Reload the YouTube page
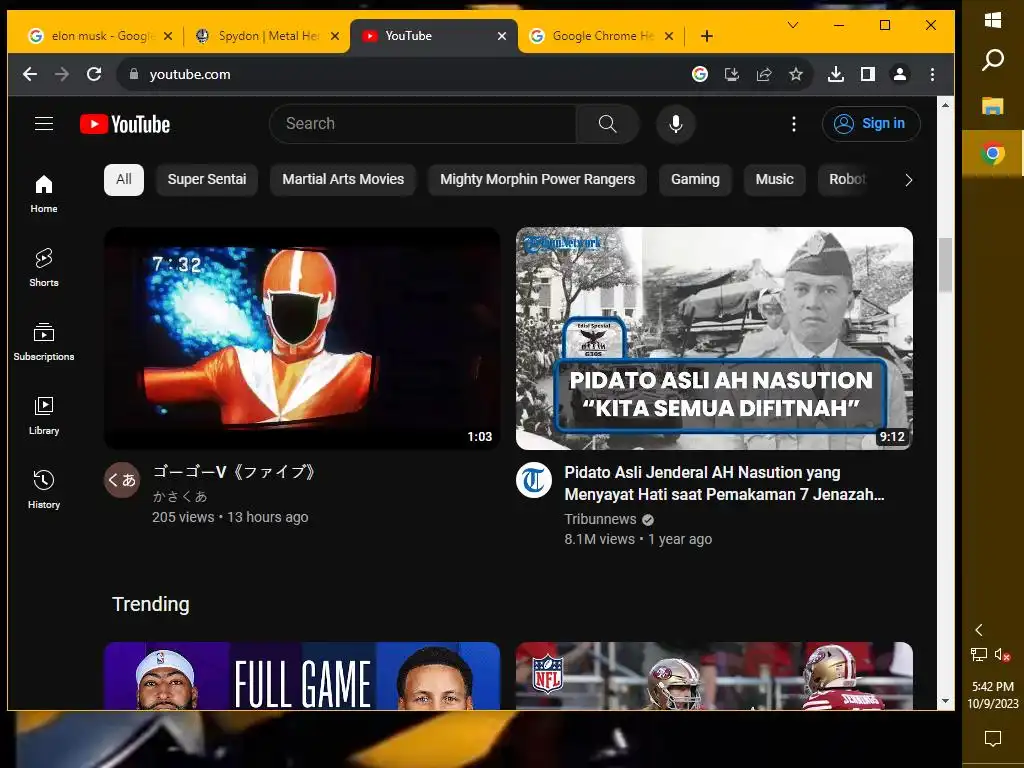This screenshot has width=1024, height=768. tap(94, 74)
